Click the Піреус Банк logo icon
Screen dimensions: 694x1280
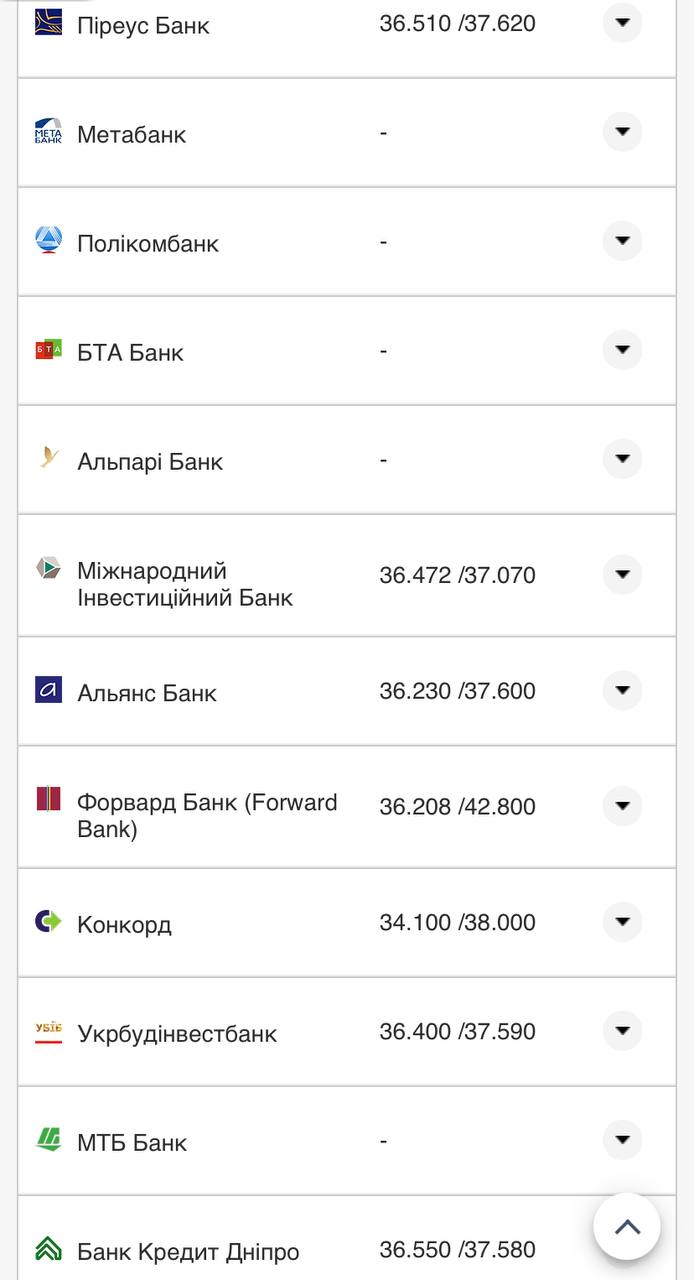[48, 22]
